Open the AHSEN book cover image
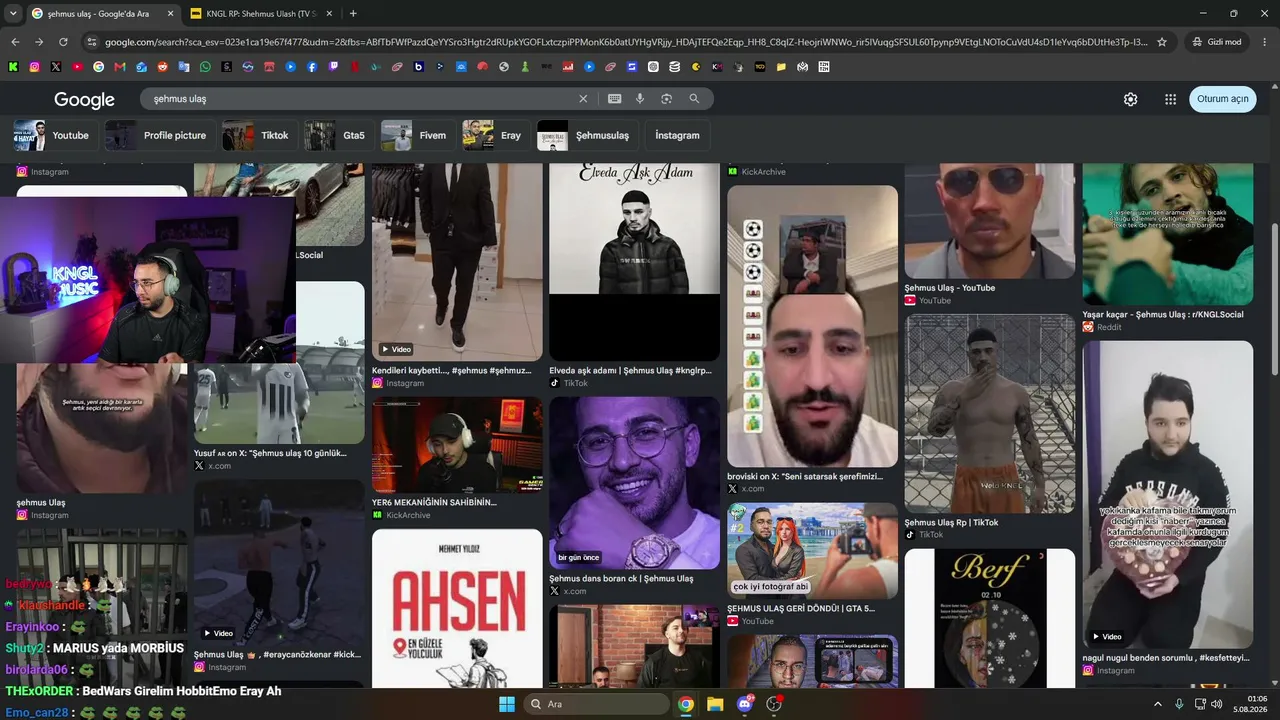 [x=457, y=608]
